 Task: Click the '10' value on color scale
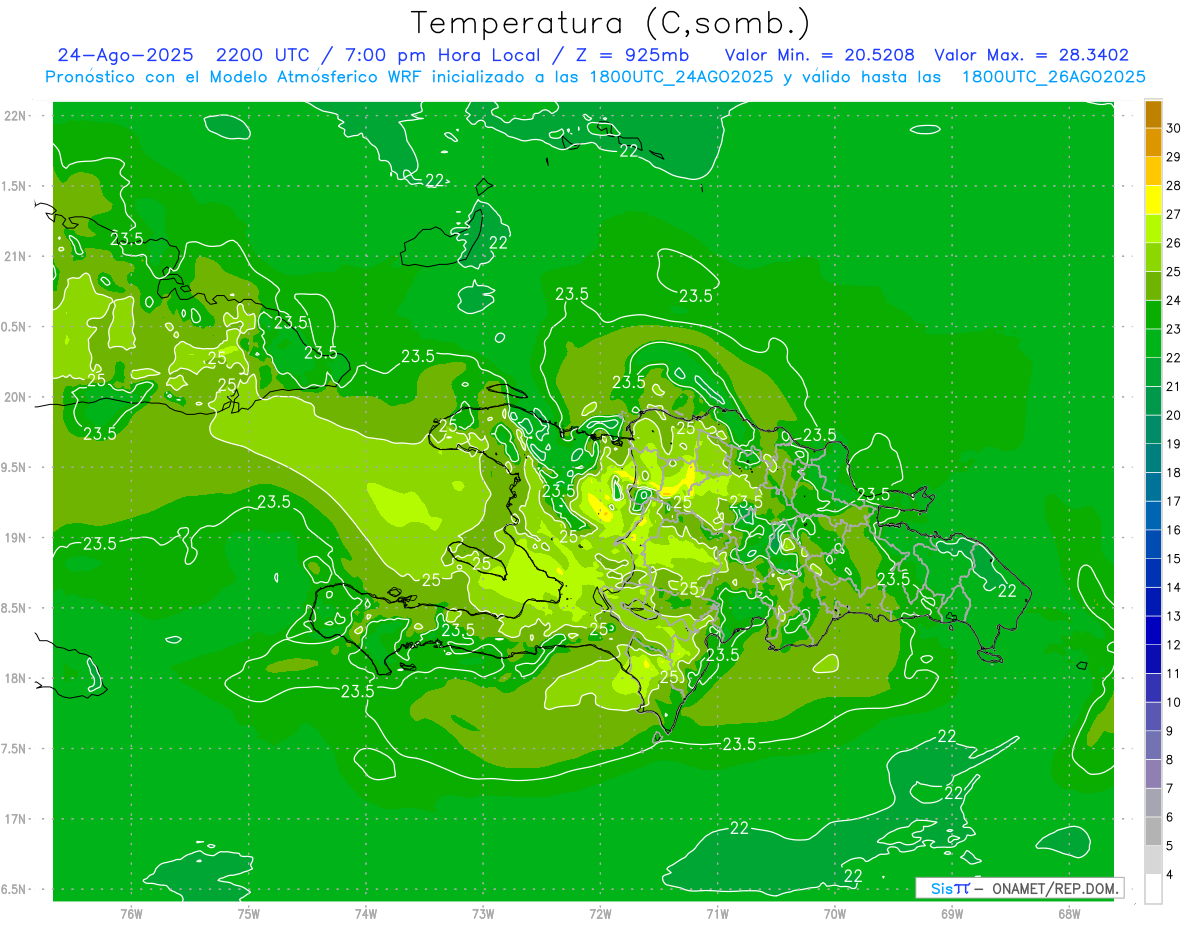(x=1174, y=702)
